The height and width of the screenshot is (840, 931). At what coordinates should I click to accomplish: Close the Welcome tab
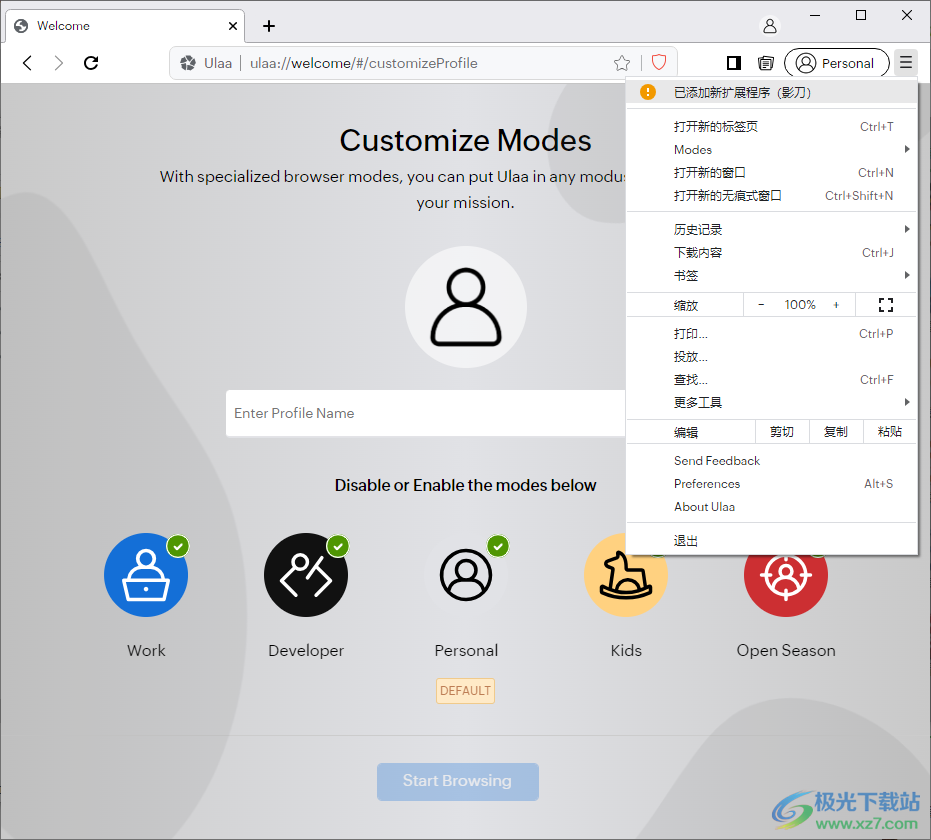coord(233,26)
